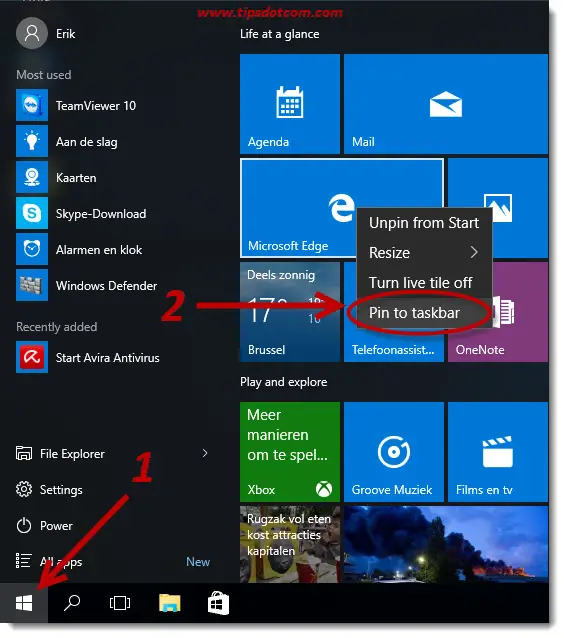
Task: Open the Films en tv tile
Action: pyautogui.click(x=498, y=452)
